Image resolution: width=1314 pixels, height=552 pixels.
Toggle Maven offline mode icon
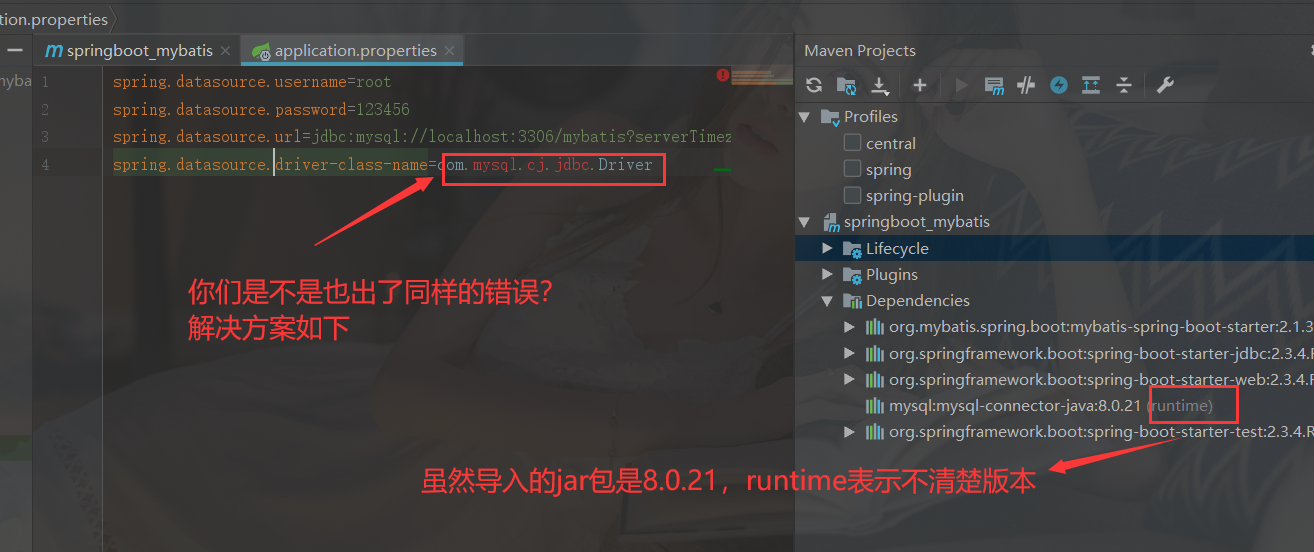(x=1025, y=85)
